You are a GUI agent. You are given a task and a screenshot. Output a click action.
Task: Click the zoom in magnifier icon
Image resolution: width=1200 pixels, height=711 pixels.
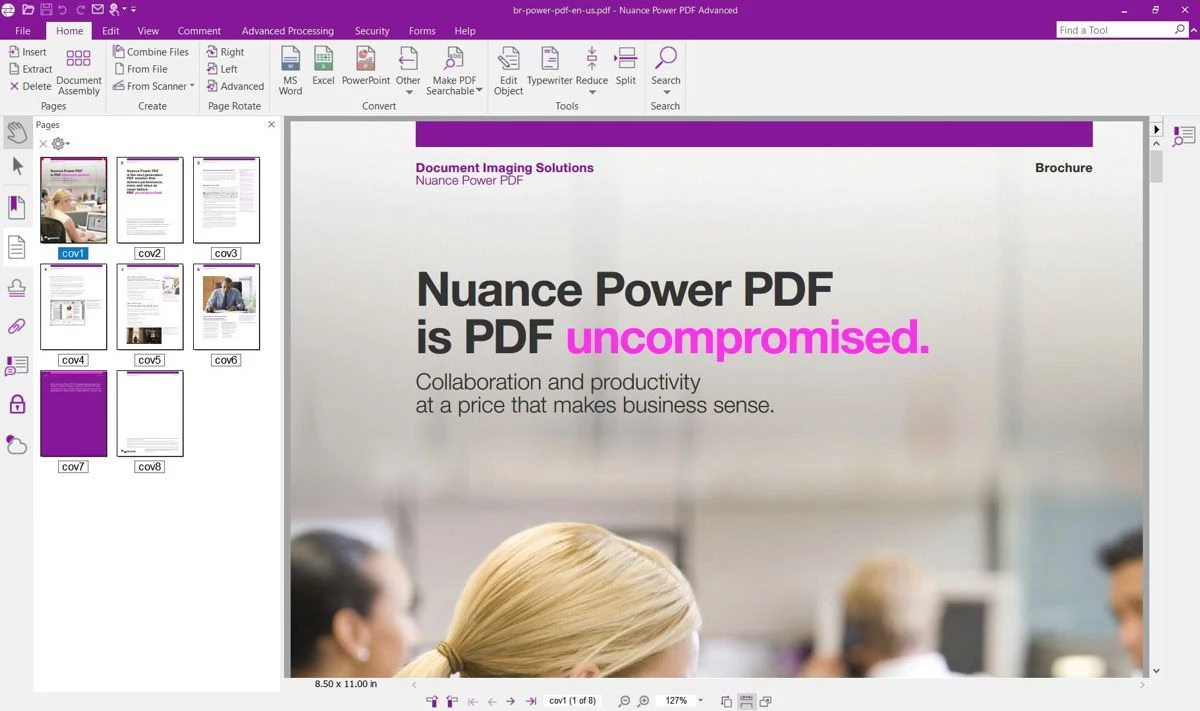(644, 701)
